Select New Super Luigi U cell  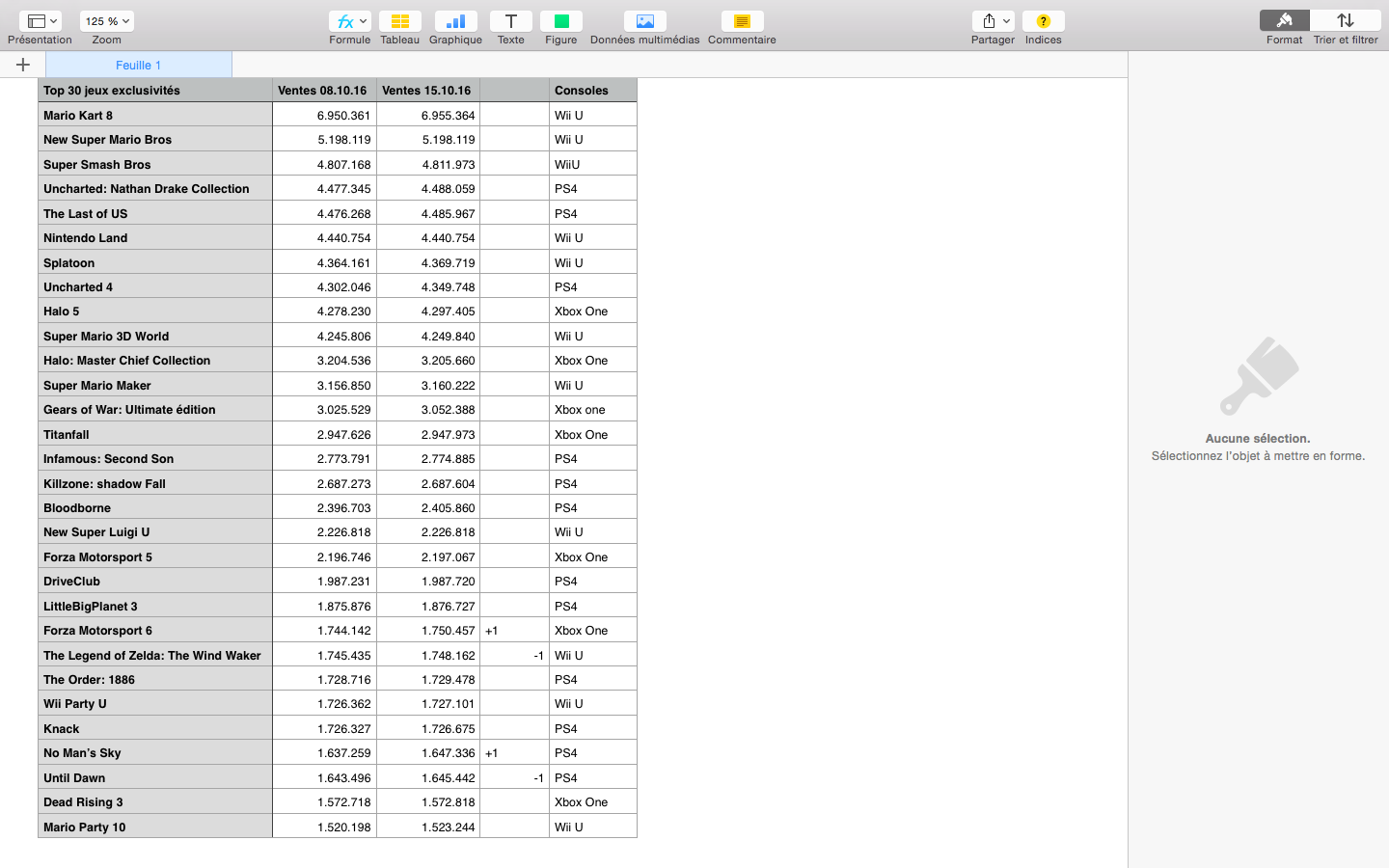[x=155, y=531]
